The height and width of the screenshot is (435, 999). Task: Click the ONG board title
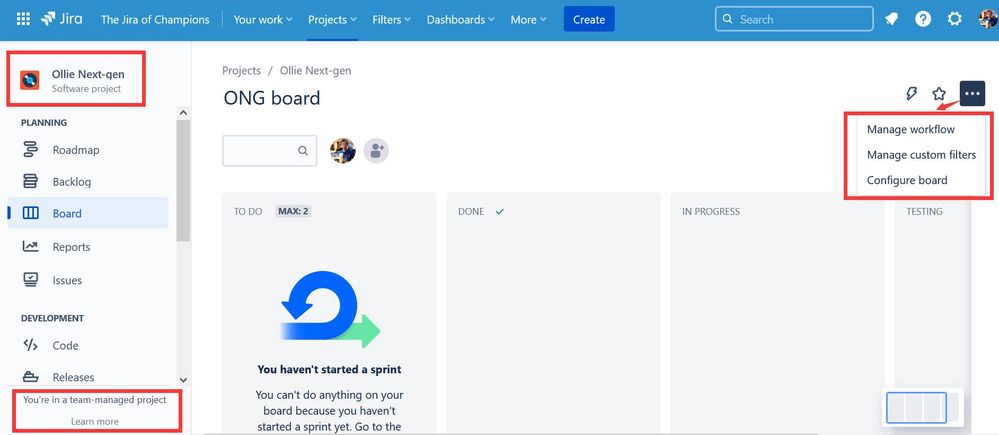(x=272, y=98)
